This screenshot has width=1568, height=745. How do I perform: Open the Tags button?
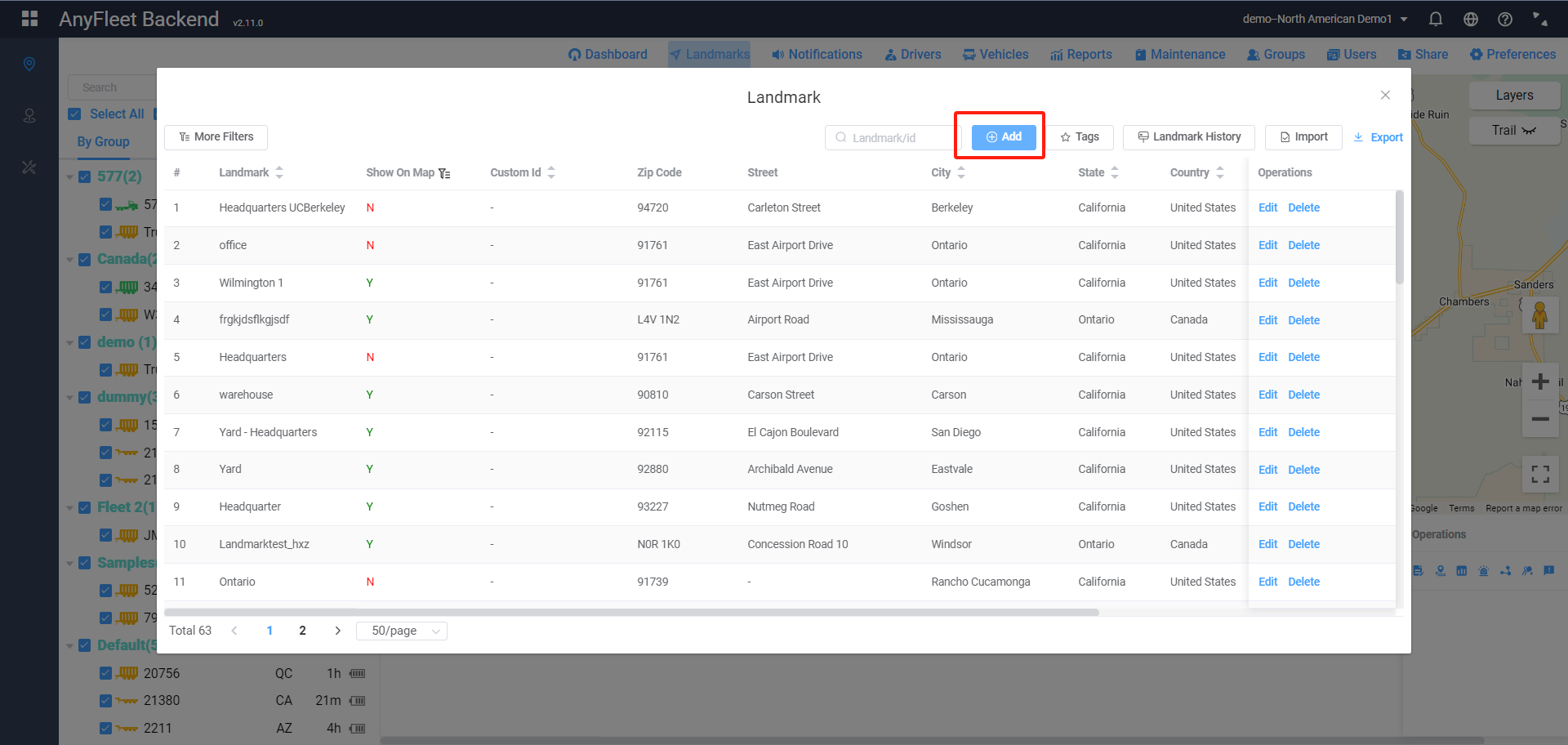1080,137
